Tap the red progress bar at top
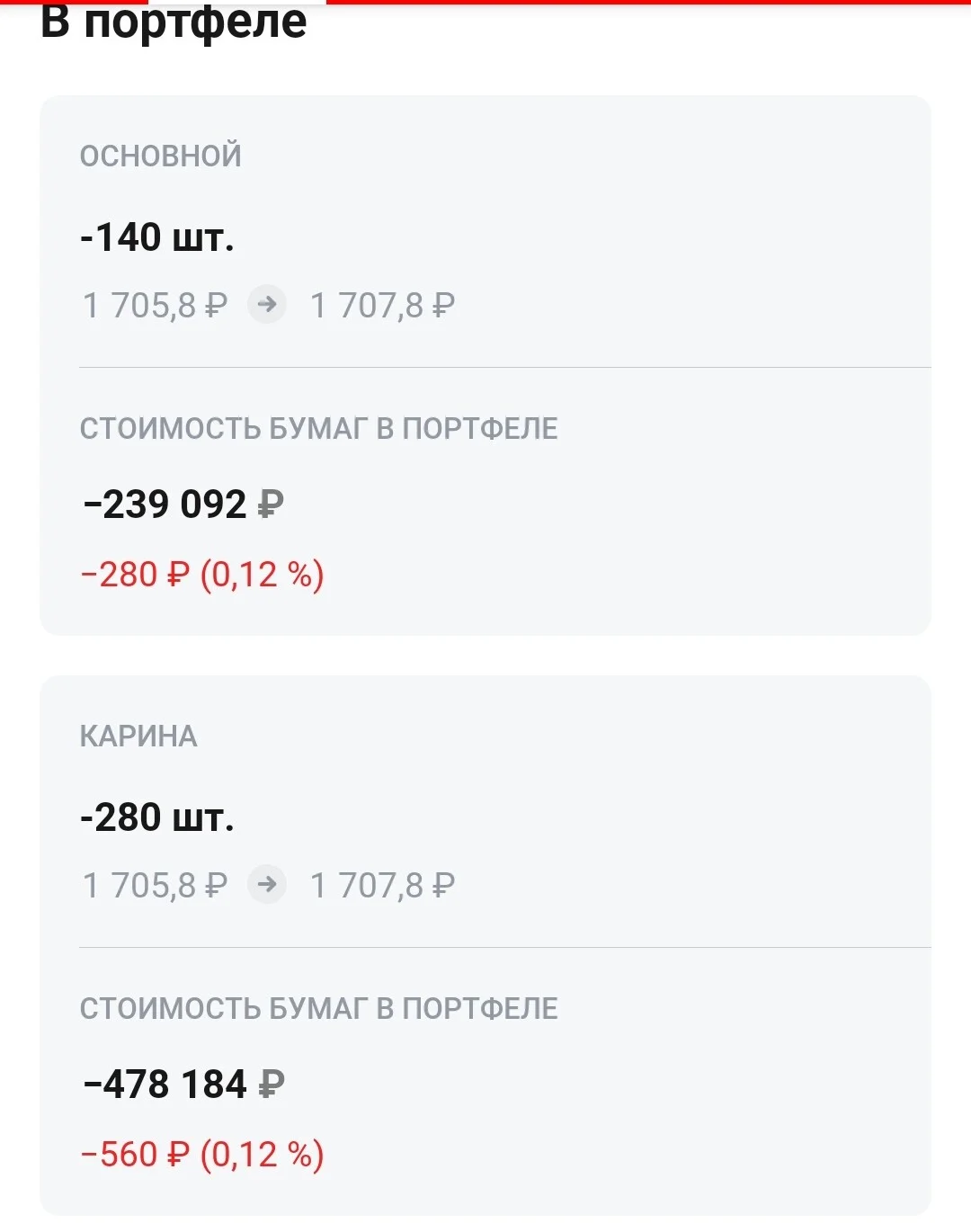The width and height of the screenshot is (971, 1232). 485,2
